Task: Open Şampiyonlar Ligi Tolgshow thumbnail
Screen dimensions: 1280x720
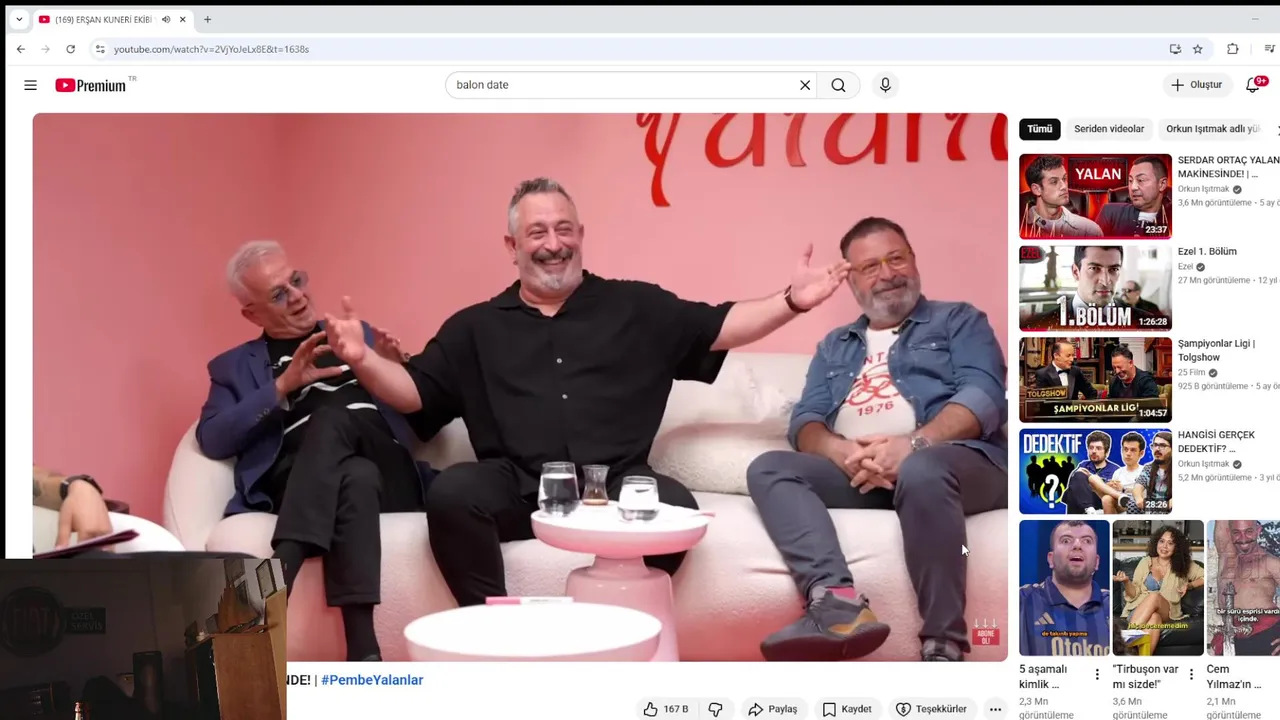Action: (x=1095, y=380)
